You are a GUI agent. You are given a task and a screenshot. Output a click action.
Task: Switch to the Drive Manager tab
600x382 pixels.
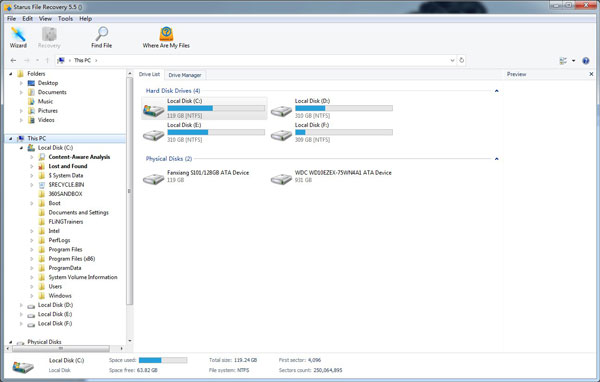tap(185, 75)
